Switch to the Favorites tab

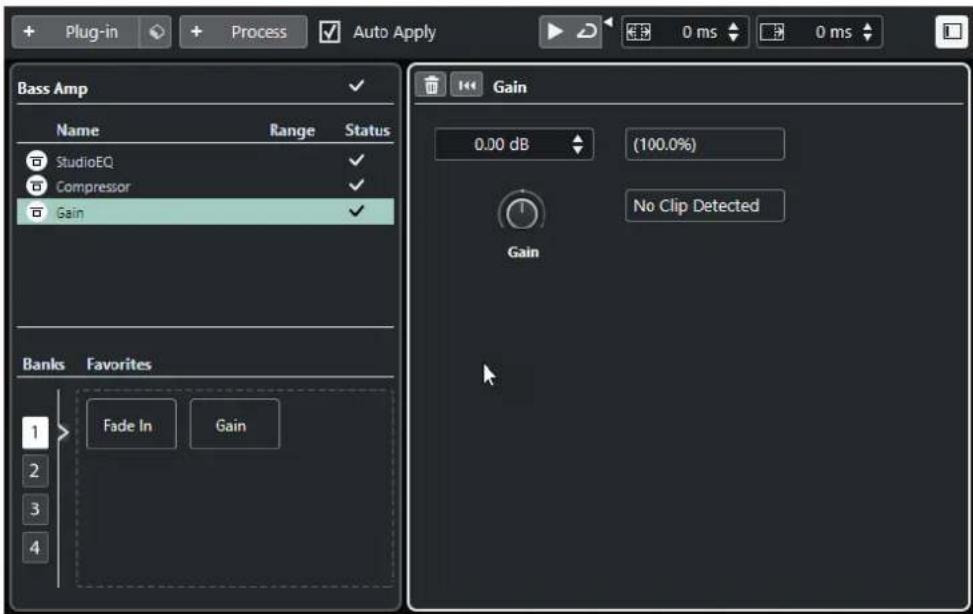119,364
